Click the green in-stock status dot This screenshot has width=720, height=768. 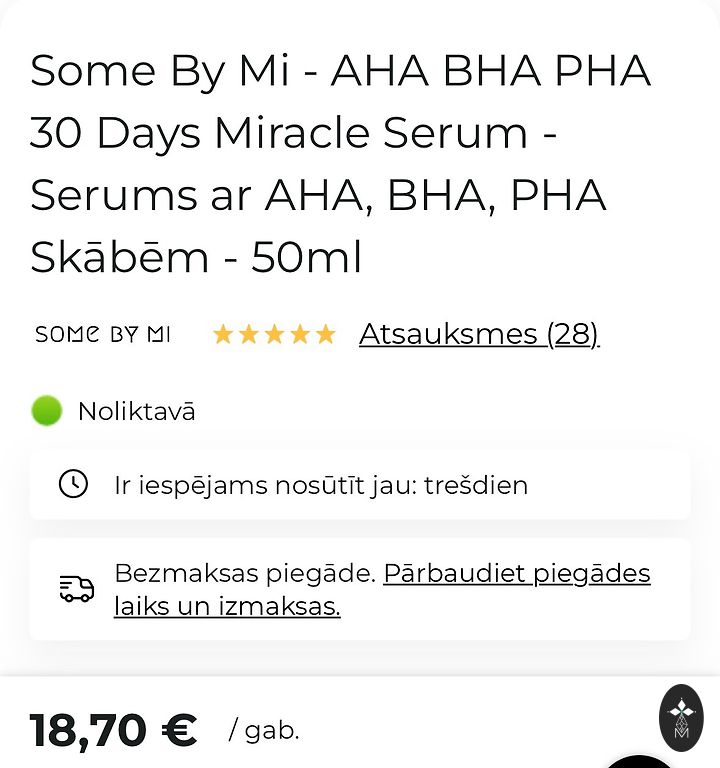click(x=47, y=411)
